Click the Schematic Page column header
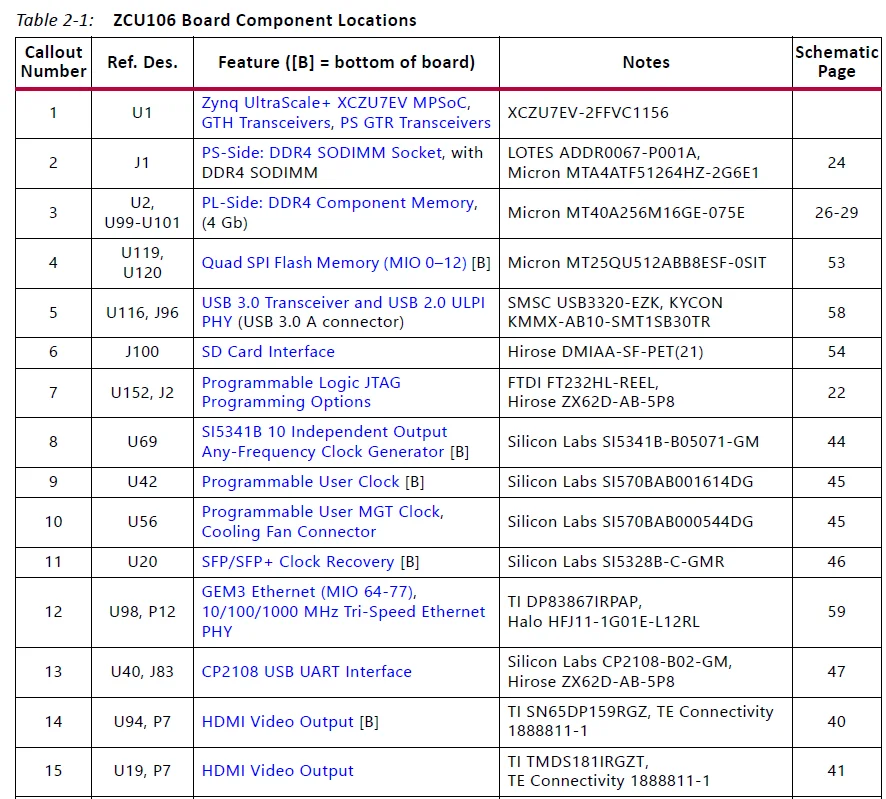Screen dimensions: 886x799 (836, 62)
